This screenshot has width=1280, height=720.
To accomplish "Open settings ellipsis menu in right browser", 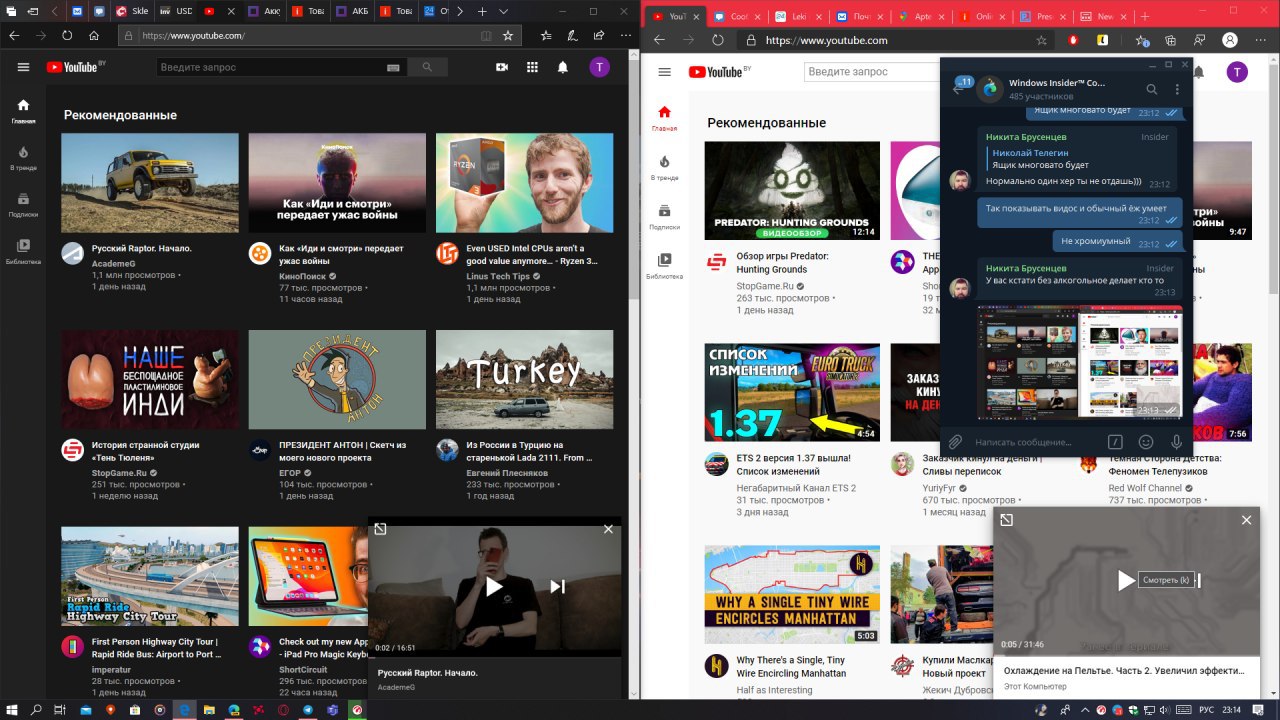I will pyautogui.click(x=1262, y=40).
